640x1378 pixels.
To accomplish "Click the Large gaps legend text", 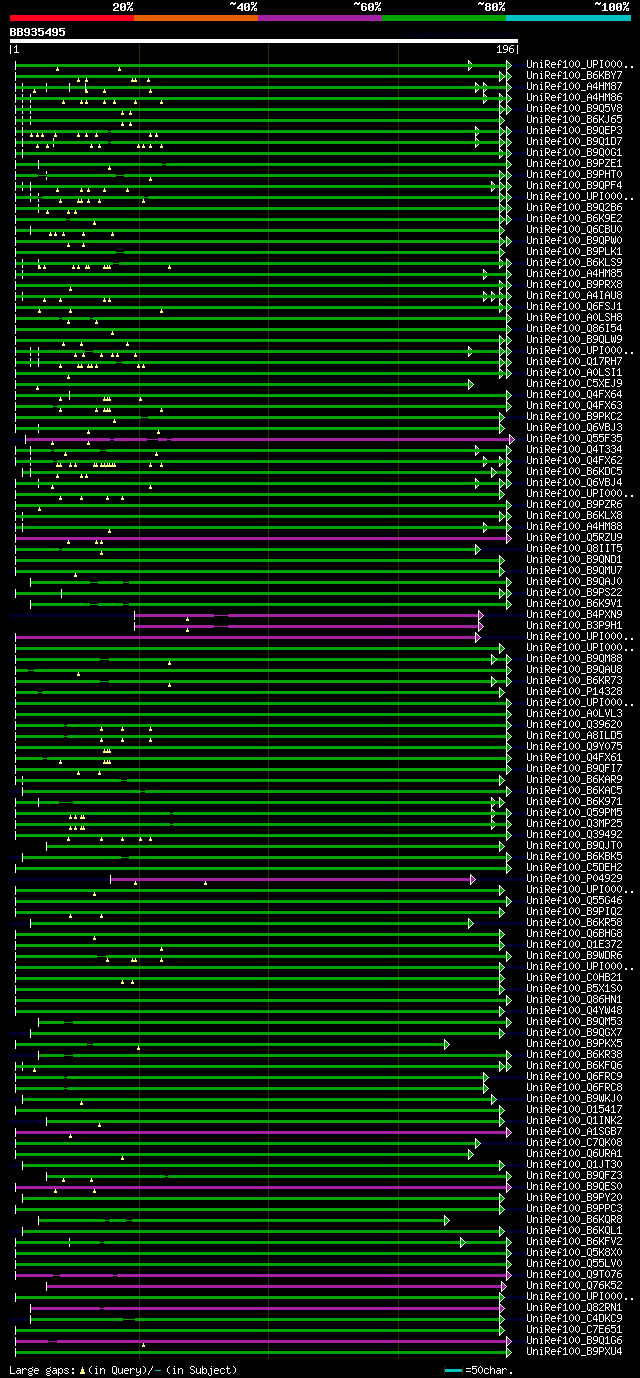I will [123, 1370].
